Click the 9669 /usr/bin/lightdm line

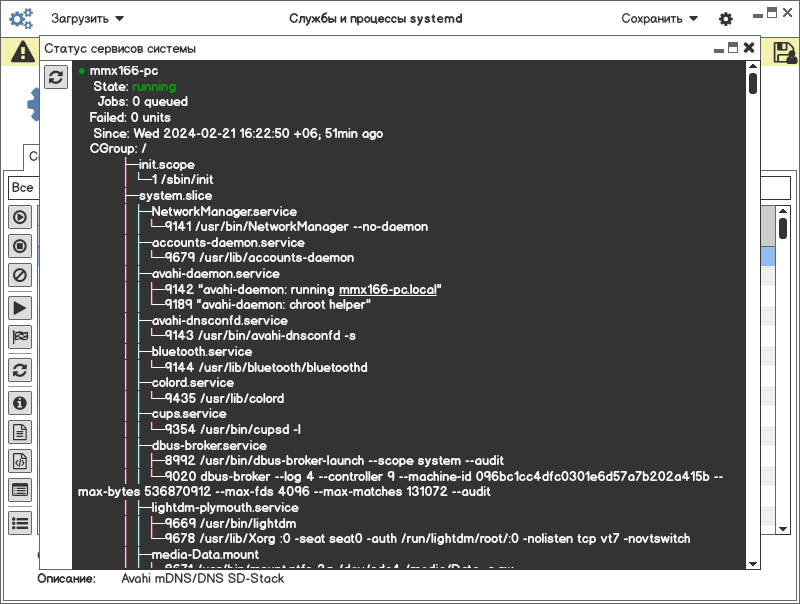pyautogui.click(x=230, y=524)
